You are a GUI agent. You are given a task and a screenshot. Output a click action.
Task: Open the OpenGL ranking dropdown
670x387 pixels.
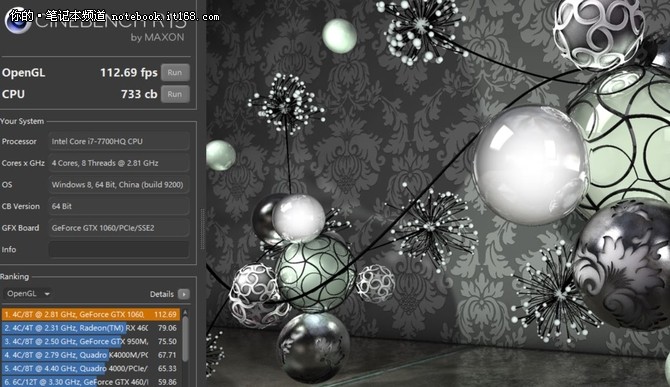point(27,293)
